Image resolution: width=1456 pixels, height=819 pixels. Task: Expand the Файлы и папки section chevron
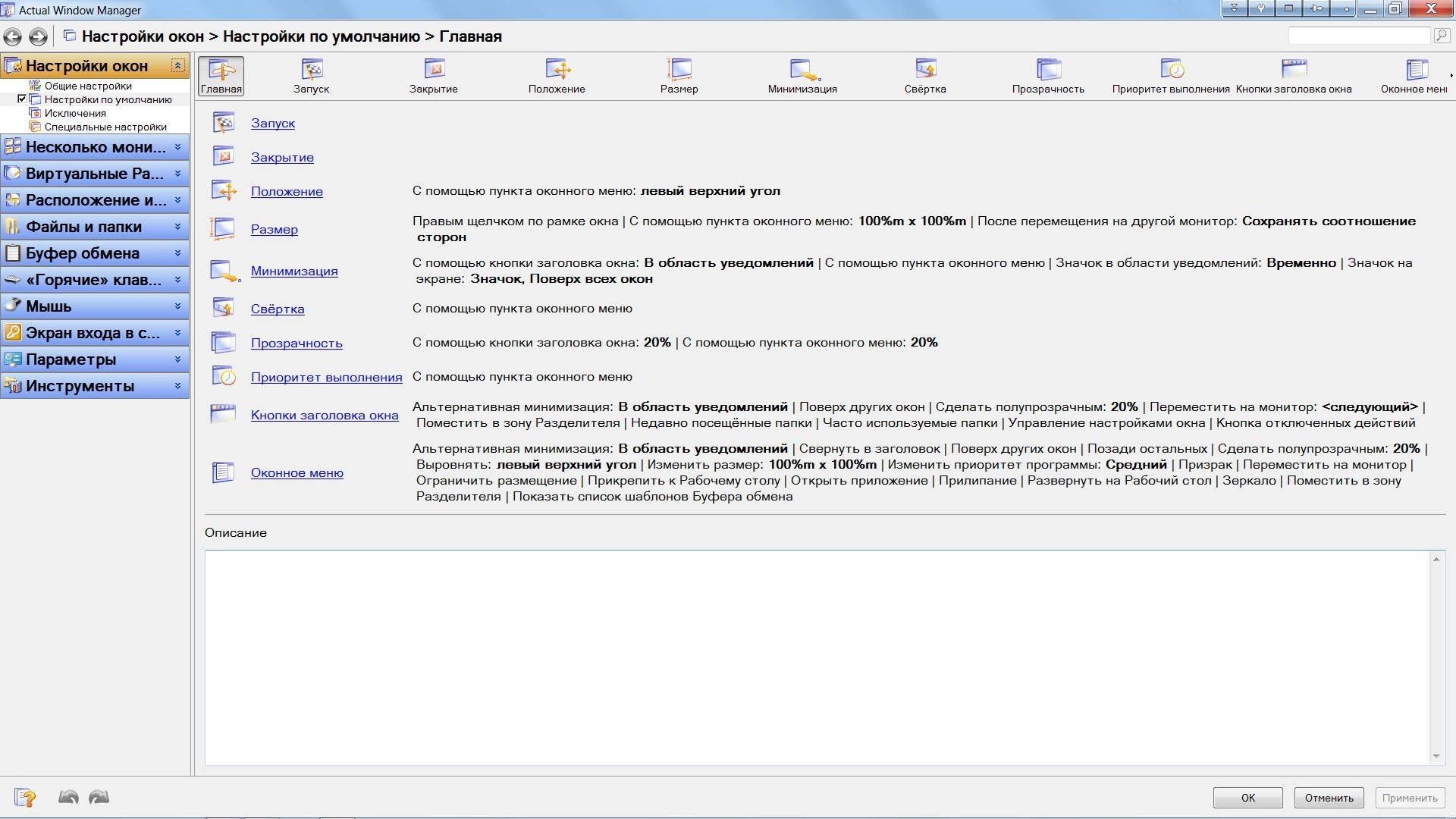pyautogui.click(x=178, y=226)
